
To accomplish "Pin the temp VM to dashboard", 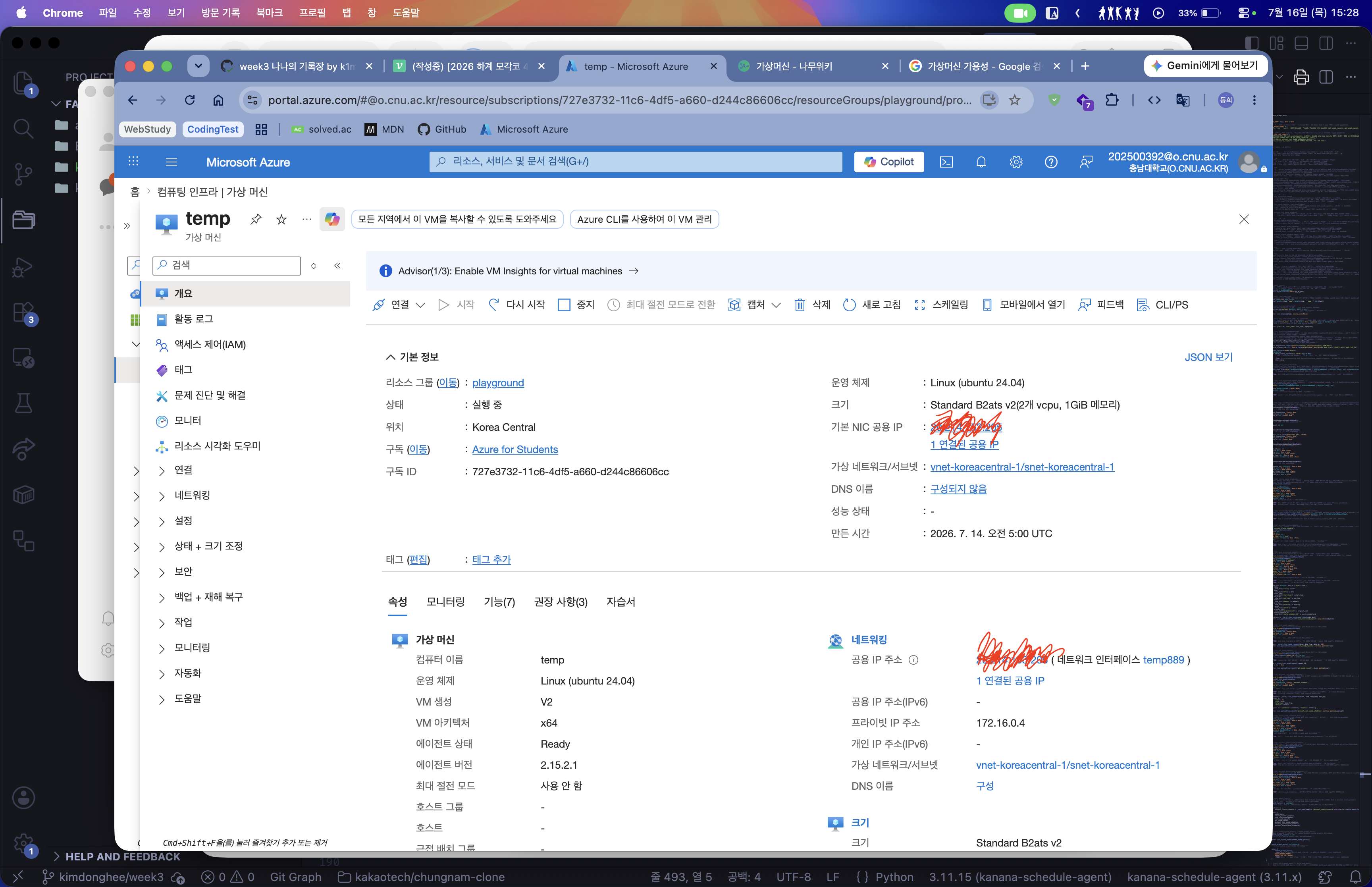I will pyautogui.click(x=256, y=219).
